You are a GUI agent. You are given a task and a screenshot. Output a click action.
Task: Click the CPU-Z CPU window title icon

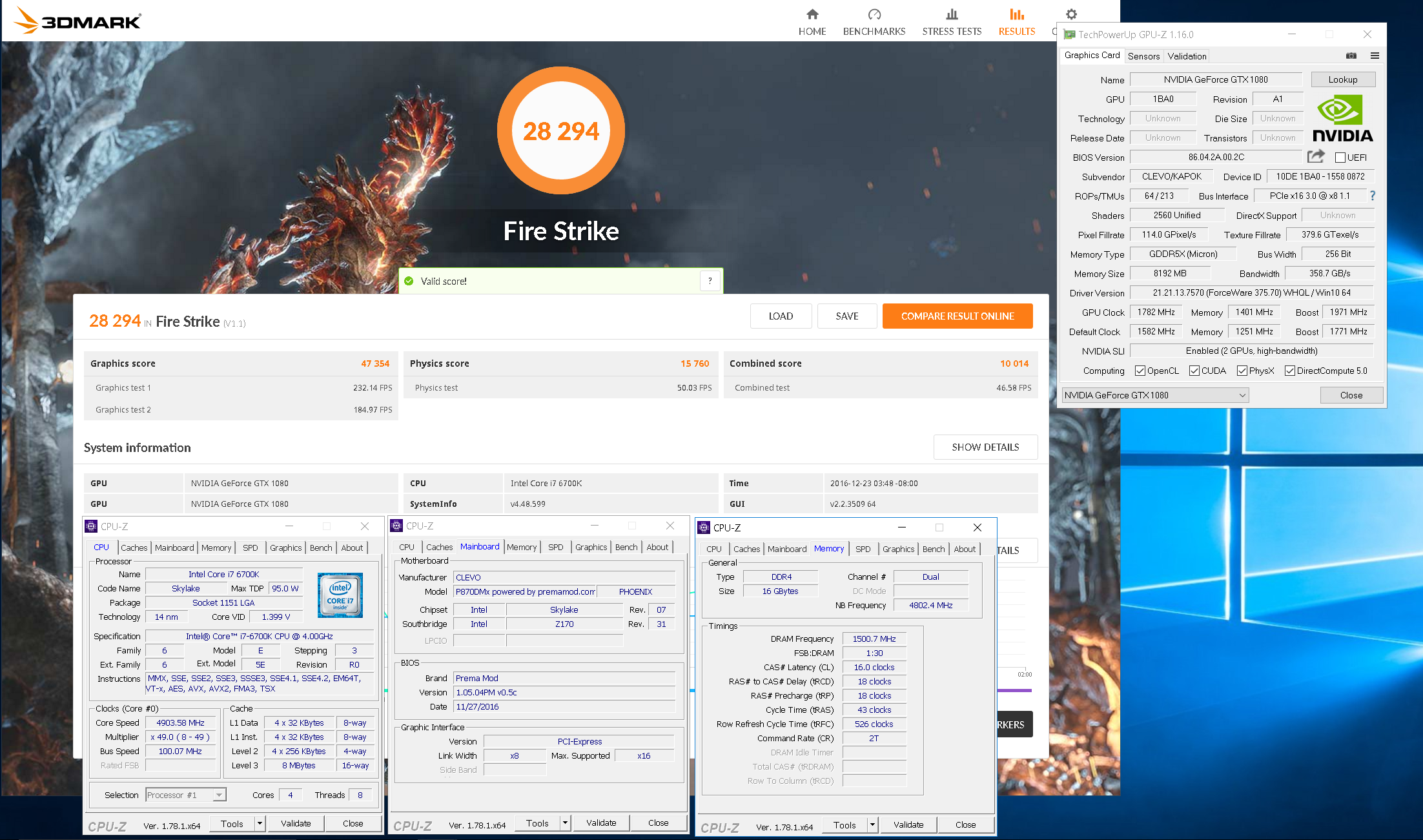(91, 526)
